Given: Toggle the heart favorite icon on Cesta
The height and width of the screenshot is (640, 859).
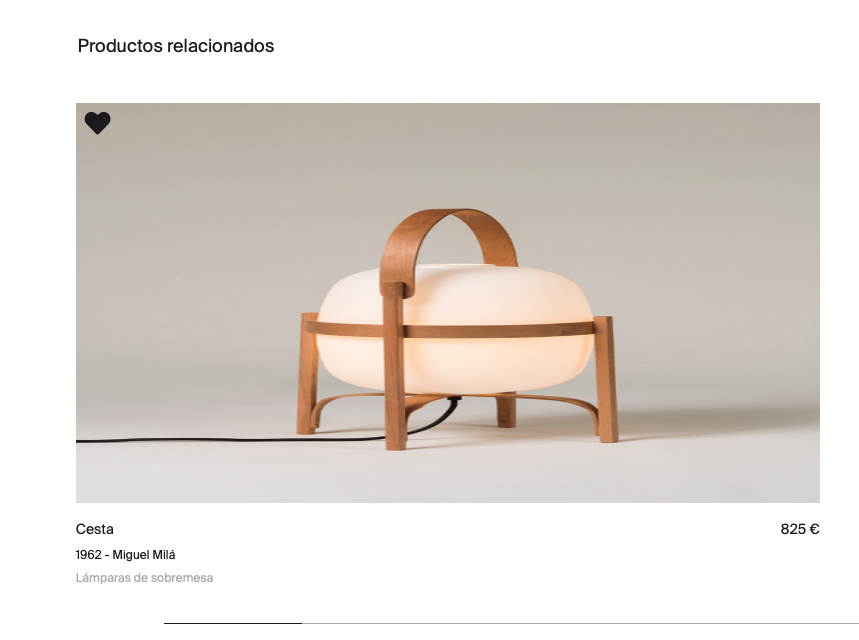Looking at the screenshot, I should [98, 123].
